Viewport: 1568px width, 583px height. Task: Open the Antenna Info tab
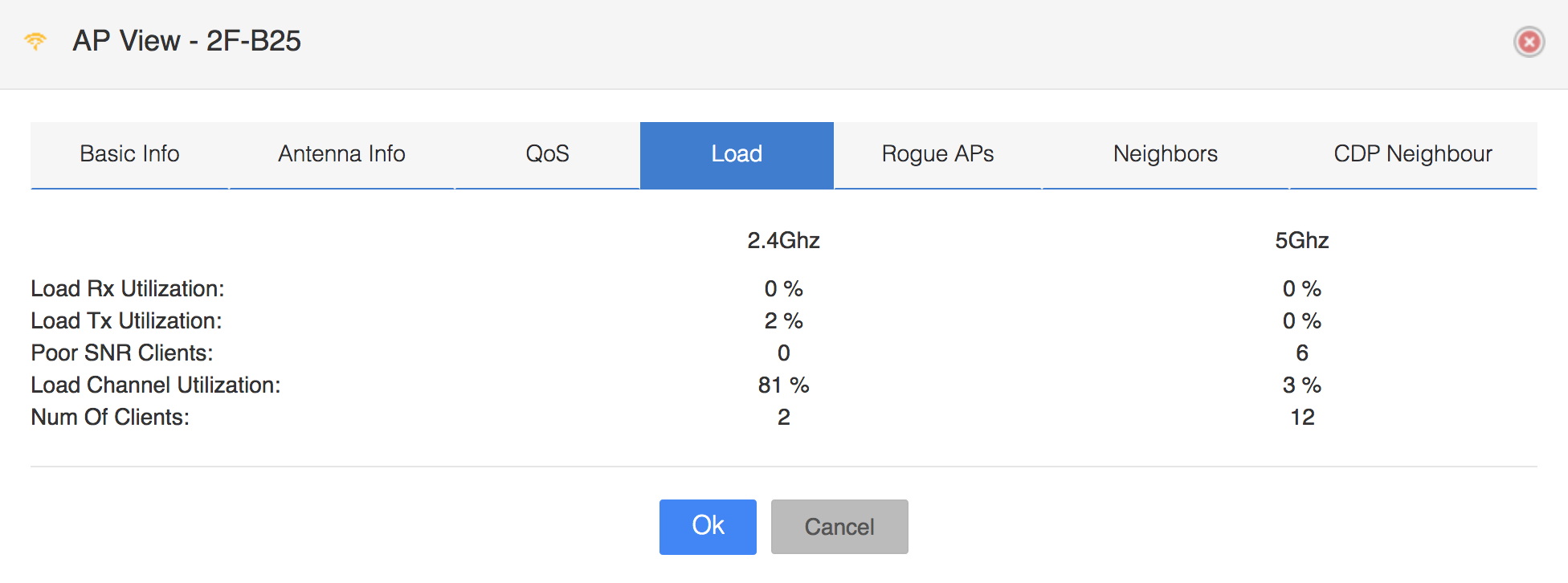coord(342,154)
